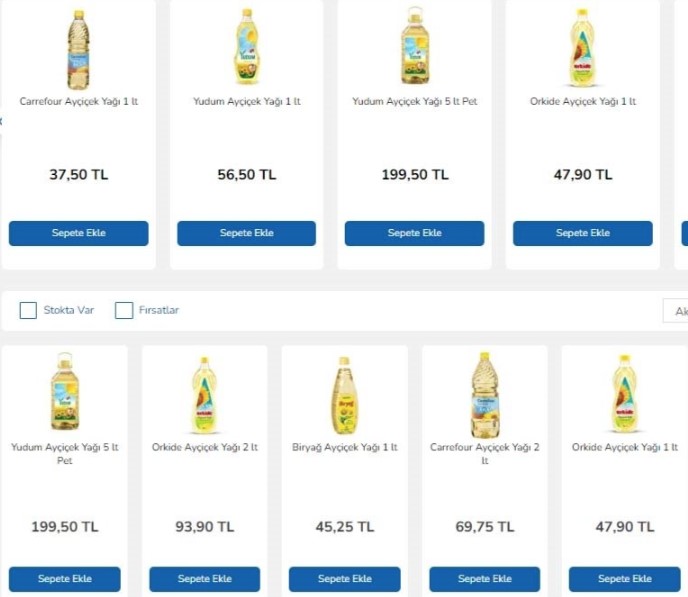Open the Carrefour Ayçiçek Yağı 2 lt product image
688x597 pixels.
[484, 394]
